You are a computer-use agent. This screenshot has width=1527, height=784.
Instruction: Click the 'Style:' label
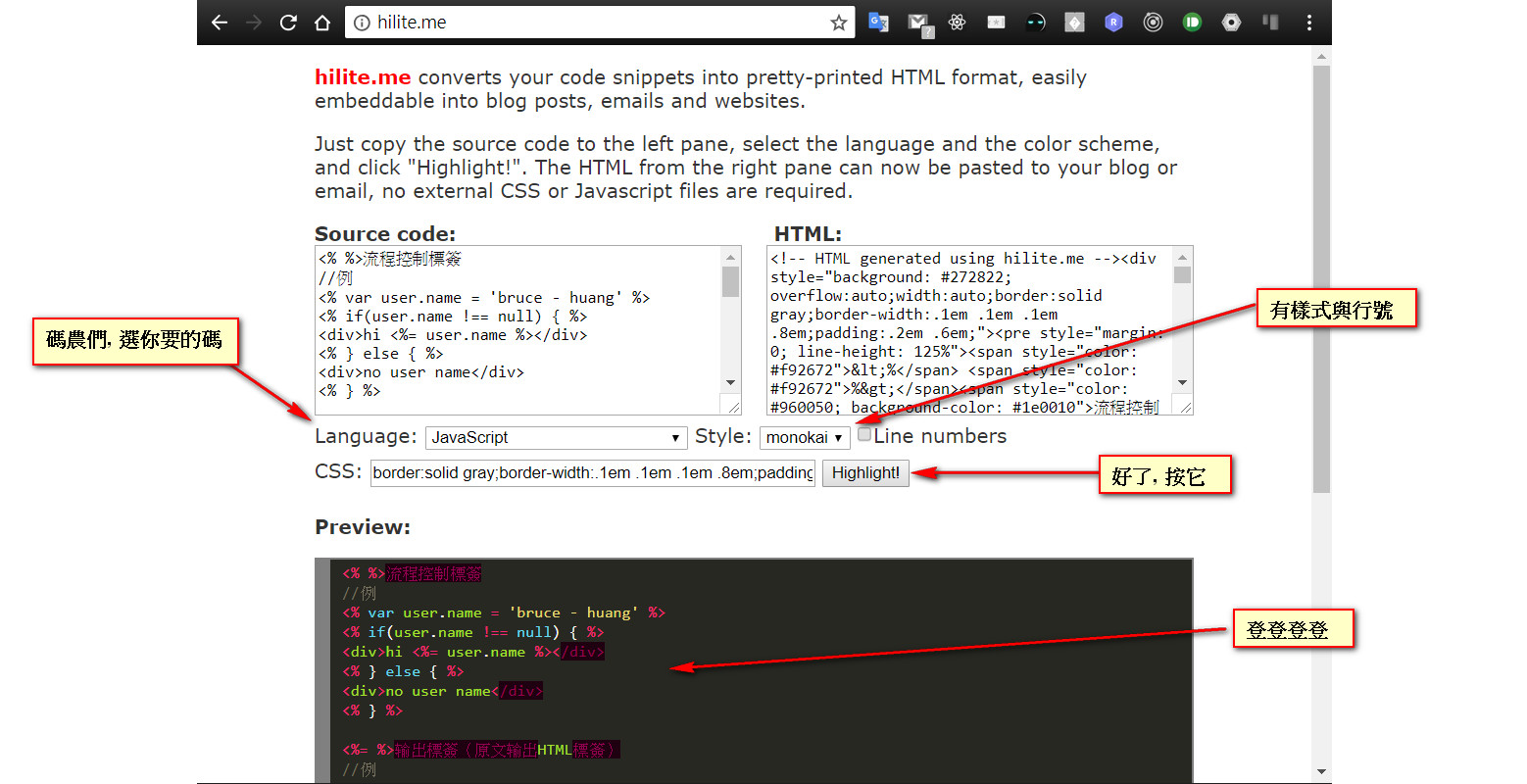point(723,437)
